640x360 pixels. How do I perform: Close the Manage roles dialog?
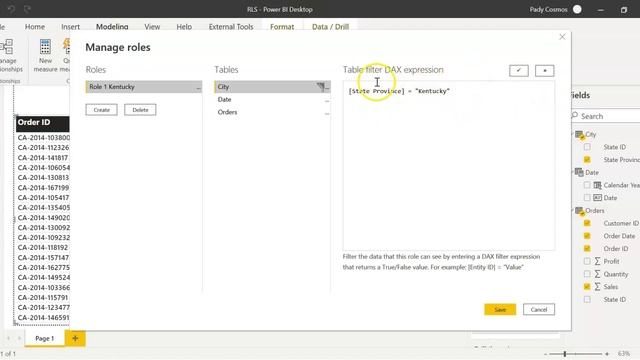(562, 37)
